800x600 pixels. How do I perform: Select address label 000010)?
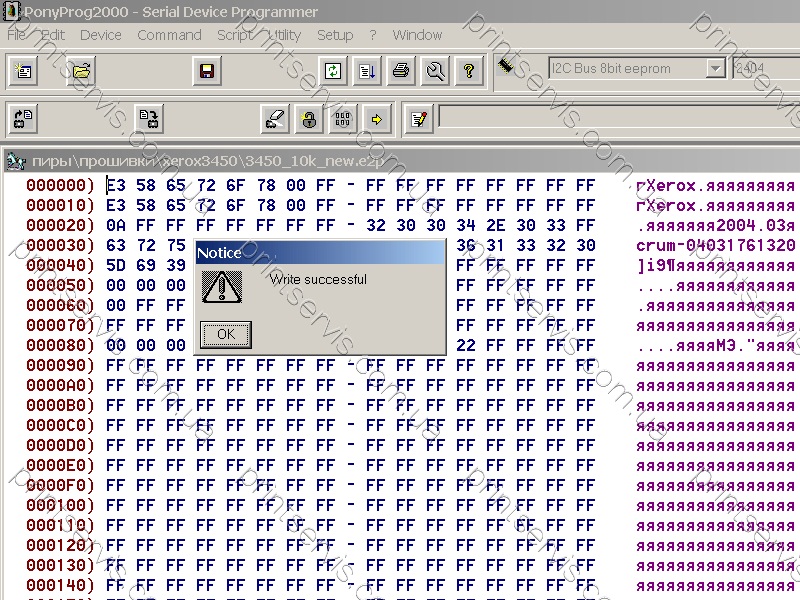pos(61,205)
